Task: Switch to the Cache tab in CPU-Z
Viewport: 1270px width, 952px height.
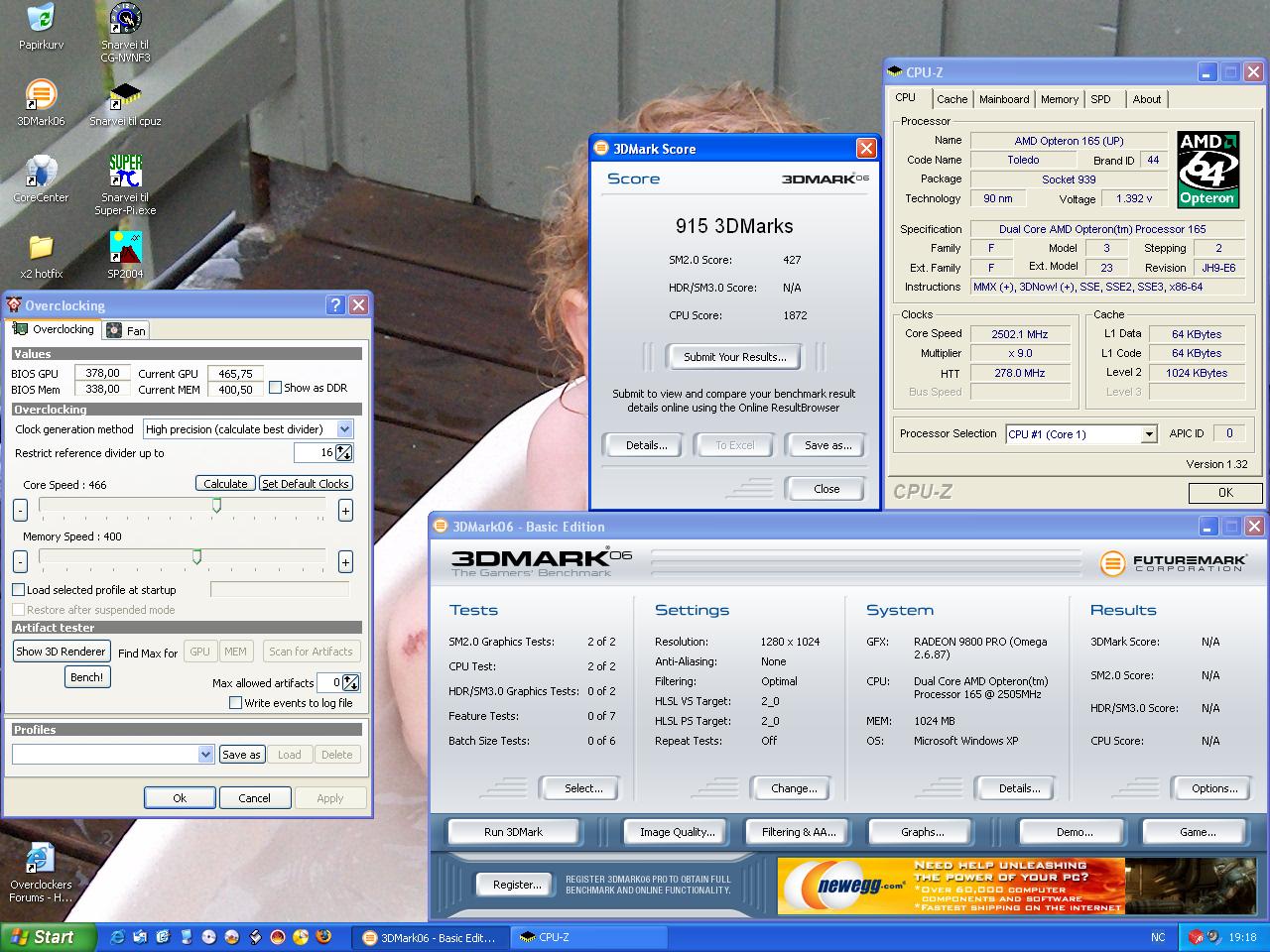Action: tap(952, 99)
